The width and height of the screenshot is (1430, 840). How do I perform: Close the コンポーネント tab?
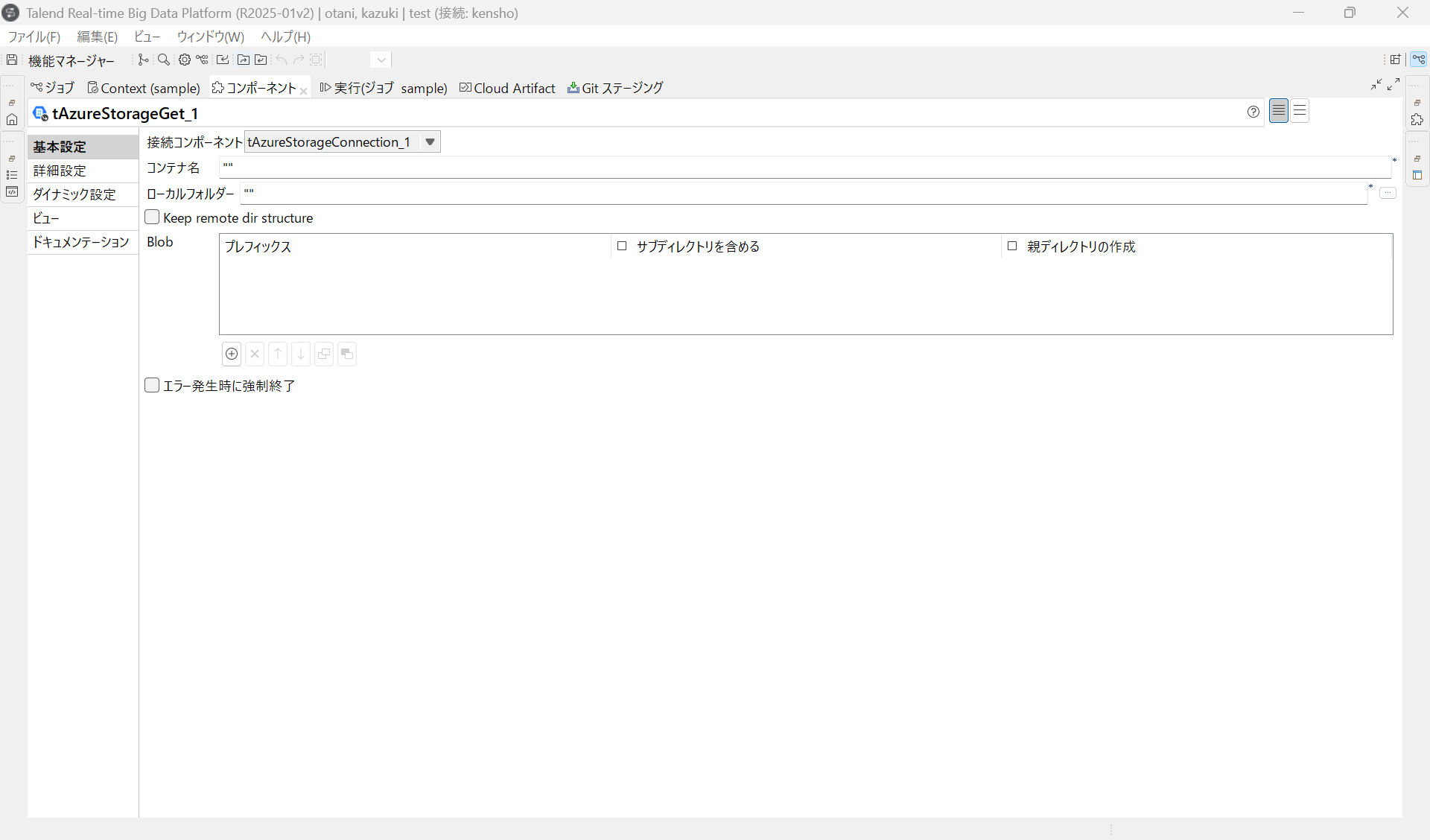coord(303,91)
